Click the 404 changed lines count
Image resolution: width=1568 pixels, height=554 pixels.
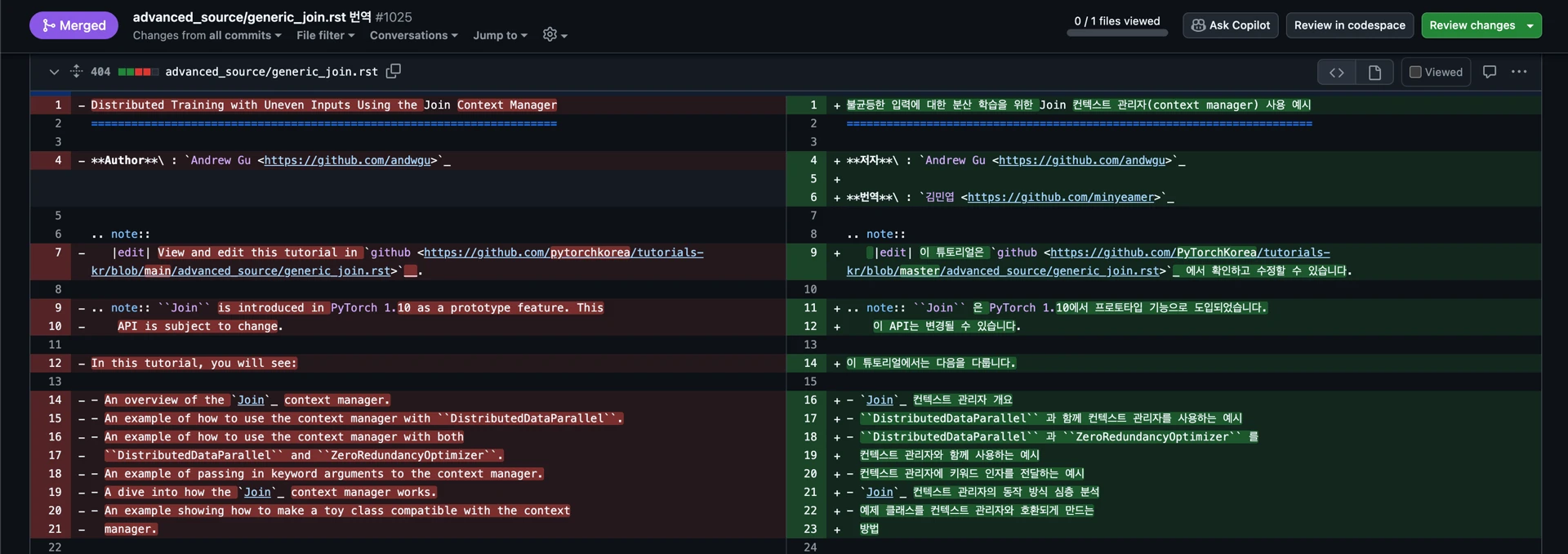tap(100, 72)
